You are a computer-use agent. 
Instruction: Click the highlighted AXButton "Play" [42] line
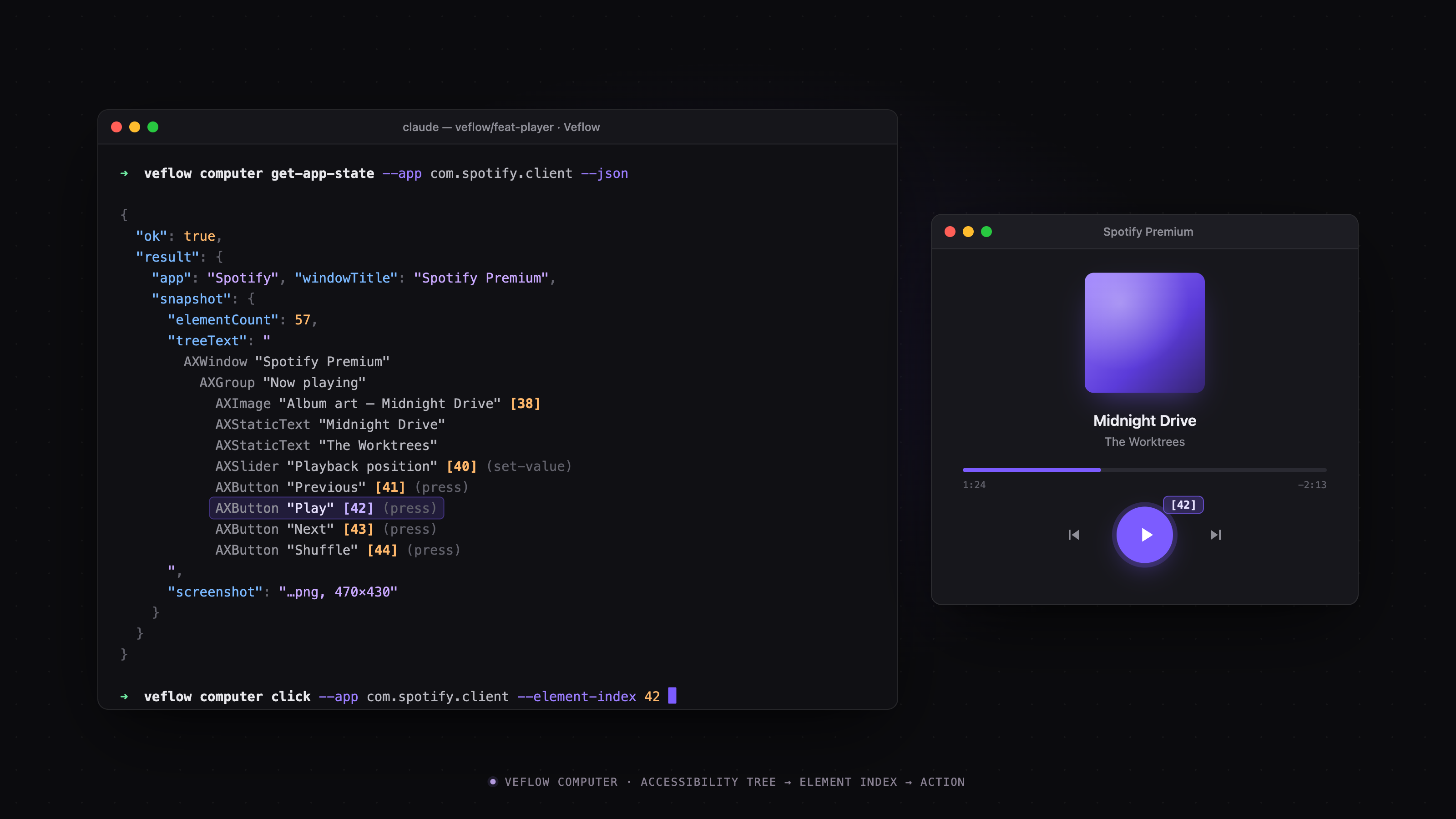coord(326,508)
